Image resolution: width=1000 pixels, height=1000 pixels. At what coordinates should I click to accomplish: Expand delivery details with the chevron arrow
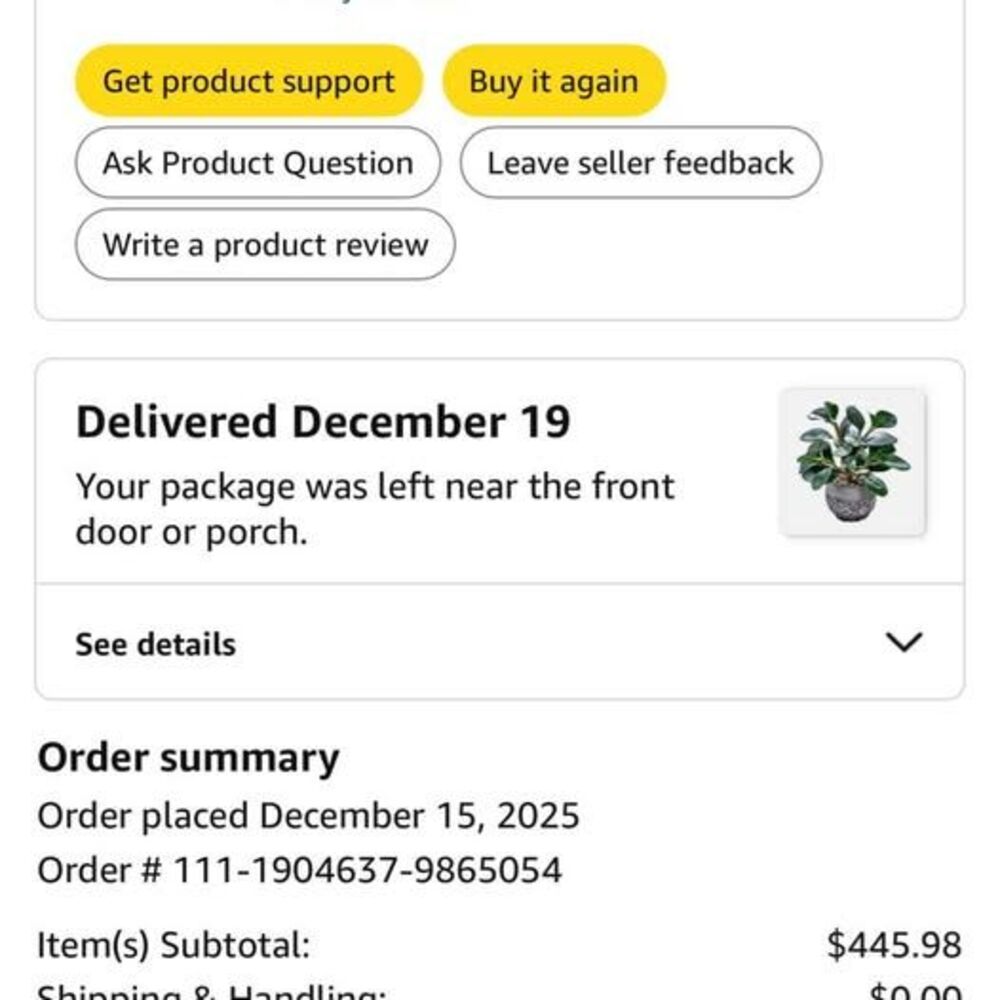904,642
